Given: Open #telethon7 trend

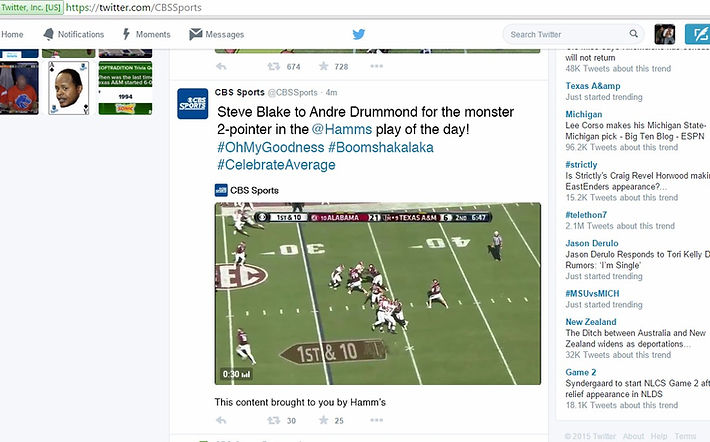Looking at the screenshot, I should click(x=586, y=215).
